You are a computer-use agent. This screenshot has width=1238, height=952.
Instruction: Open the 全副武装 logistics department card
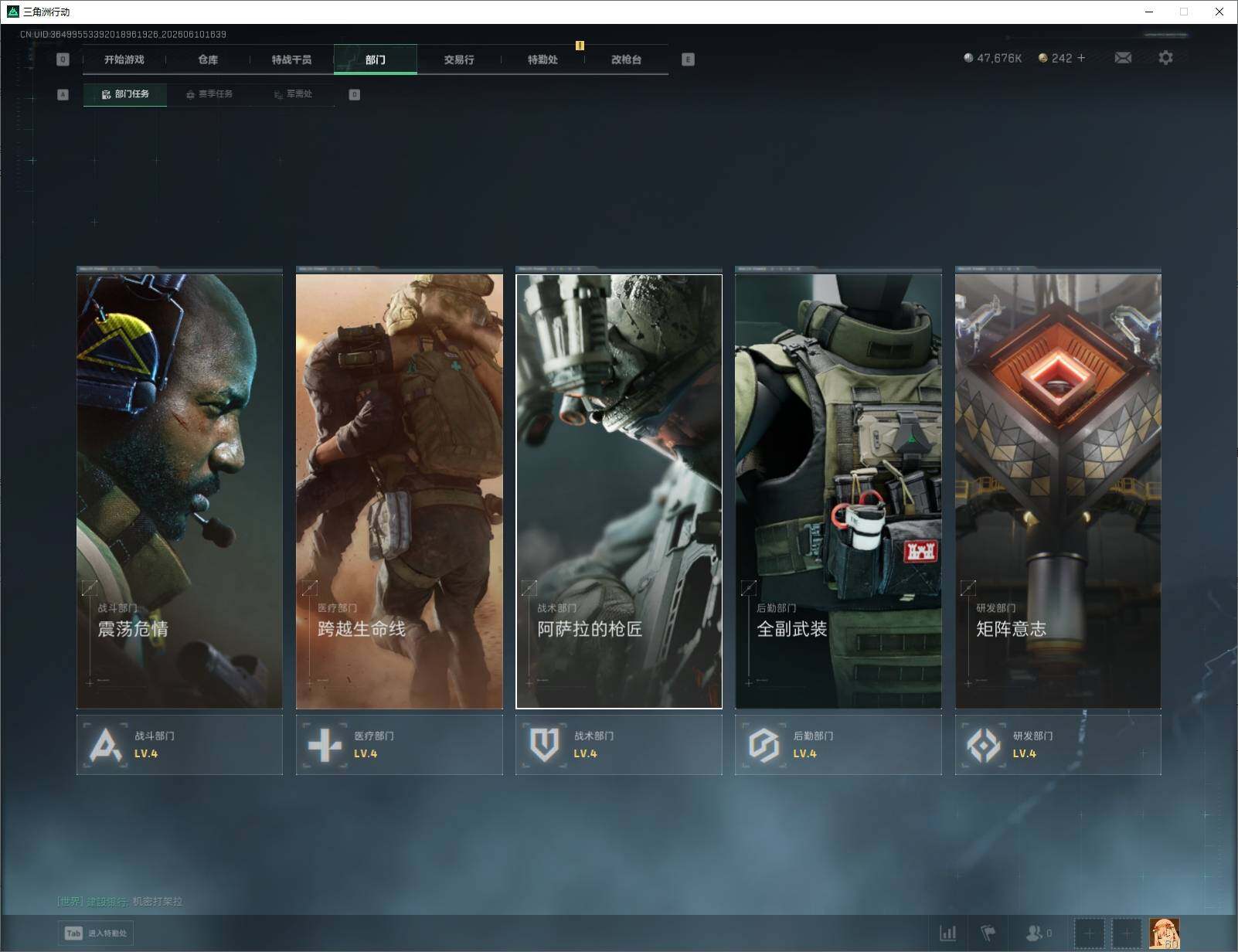pos(838,491)
